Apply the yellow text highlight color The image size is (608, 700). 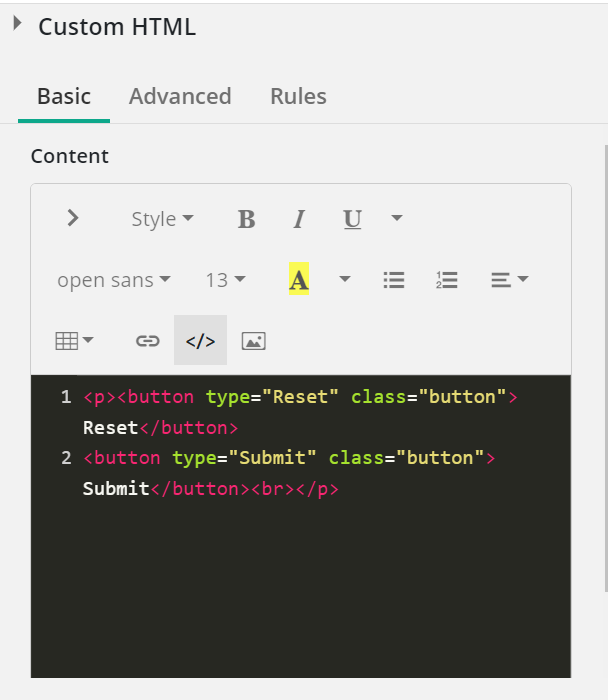(299, 280)
